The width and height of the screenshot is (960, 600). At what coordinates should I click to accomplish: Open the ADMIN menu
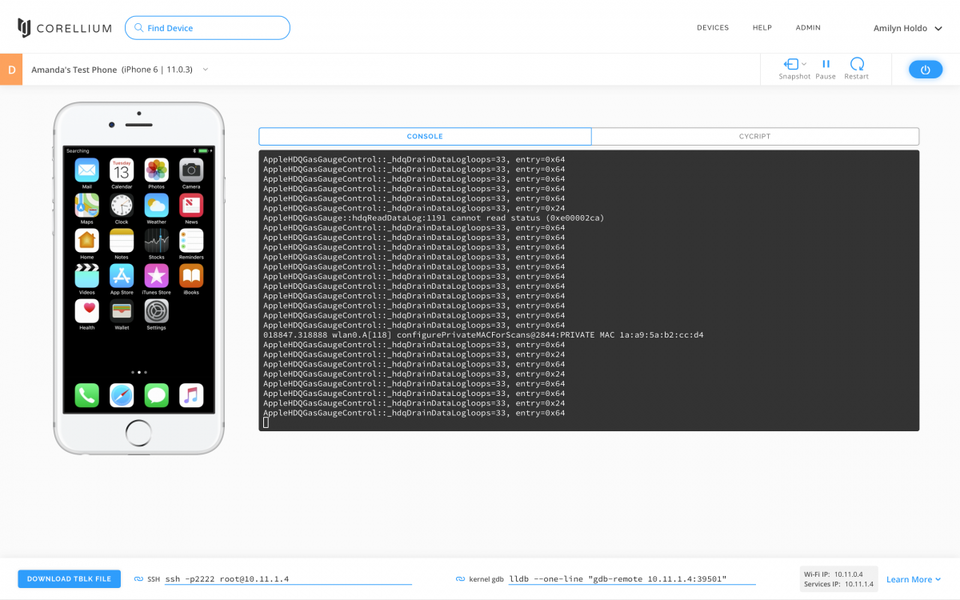tap(808, 28)
